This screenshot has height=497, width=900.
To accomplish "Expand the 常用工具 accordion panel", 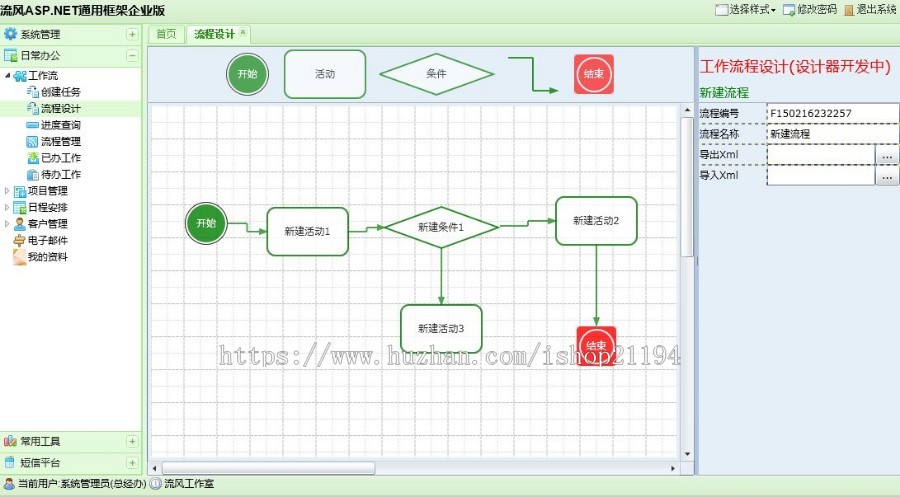I will (x=132, y=441).
